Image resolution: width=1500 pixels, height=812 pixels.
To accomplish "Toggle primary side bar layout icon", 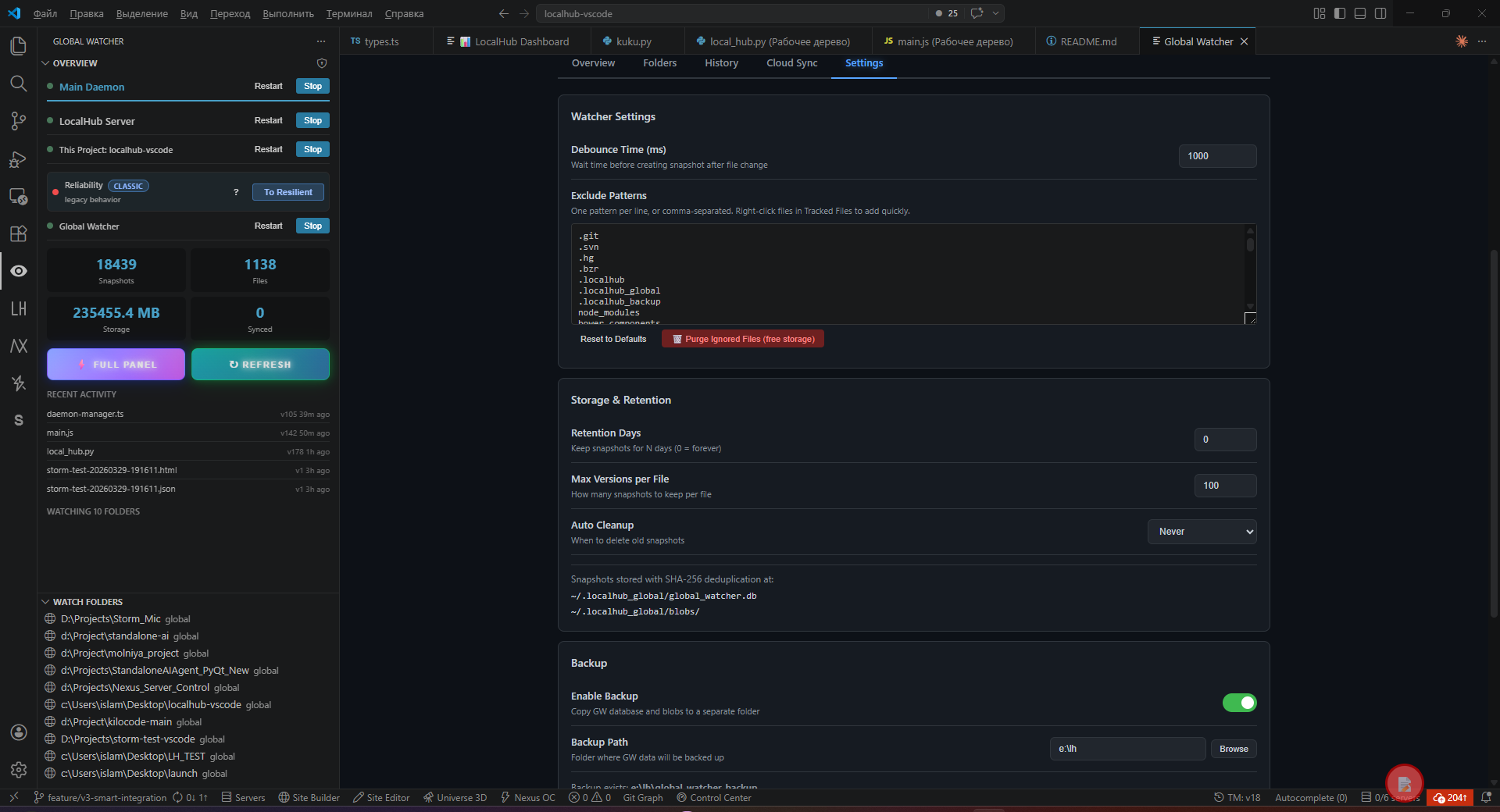I will 1340,13.
